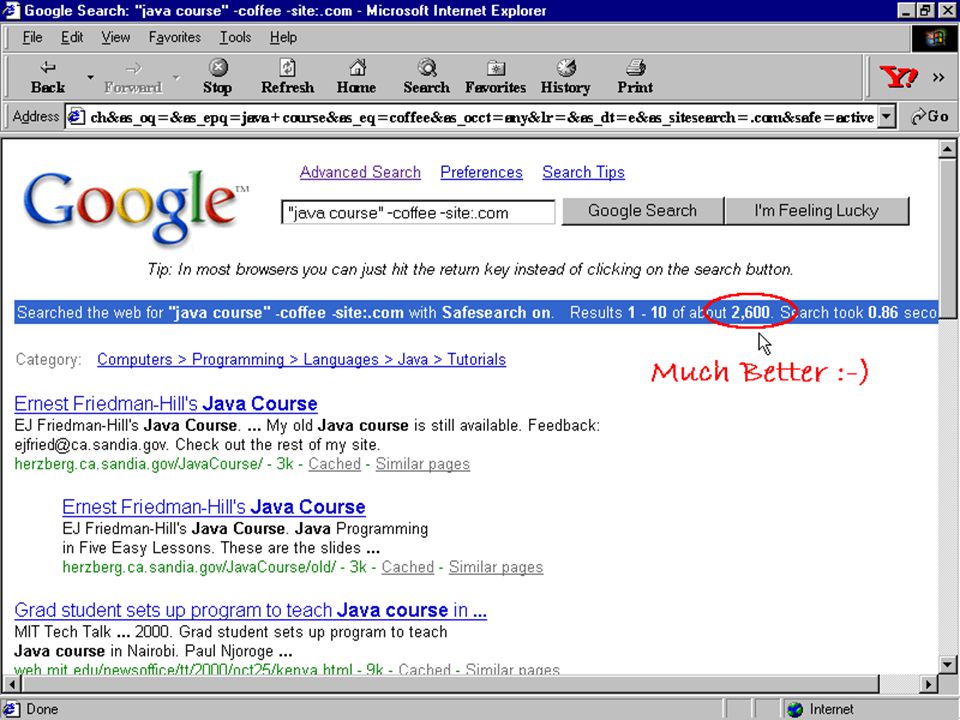Click the horizontal scrollbar thumb
This screenshot has width=960, height=720.
tap(449, 684)
